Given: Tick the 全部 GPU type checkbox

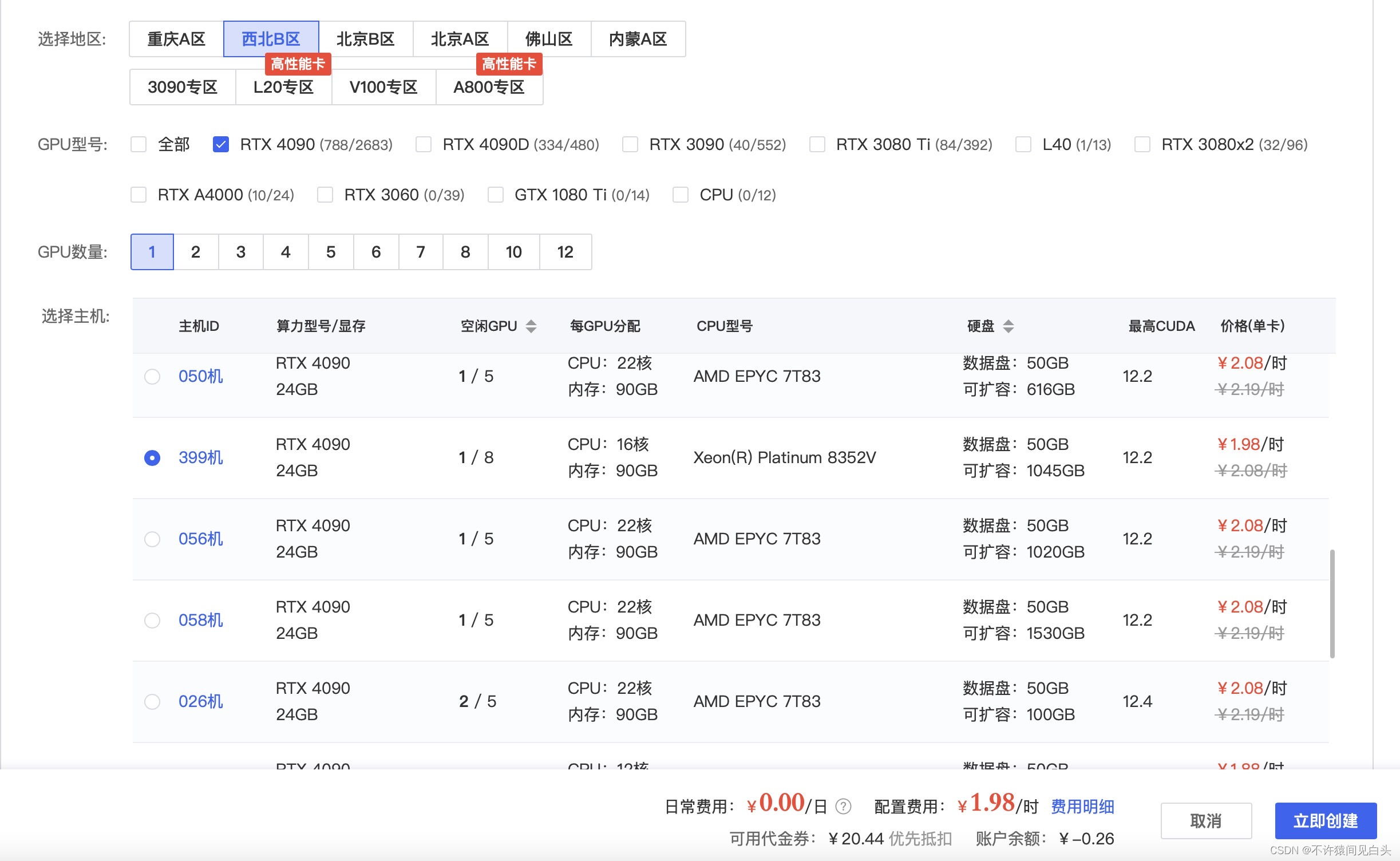Looking at the screenshot, I should coord(139,144).
